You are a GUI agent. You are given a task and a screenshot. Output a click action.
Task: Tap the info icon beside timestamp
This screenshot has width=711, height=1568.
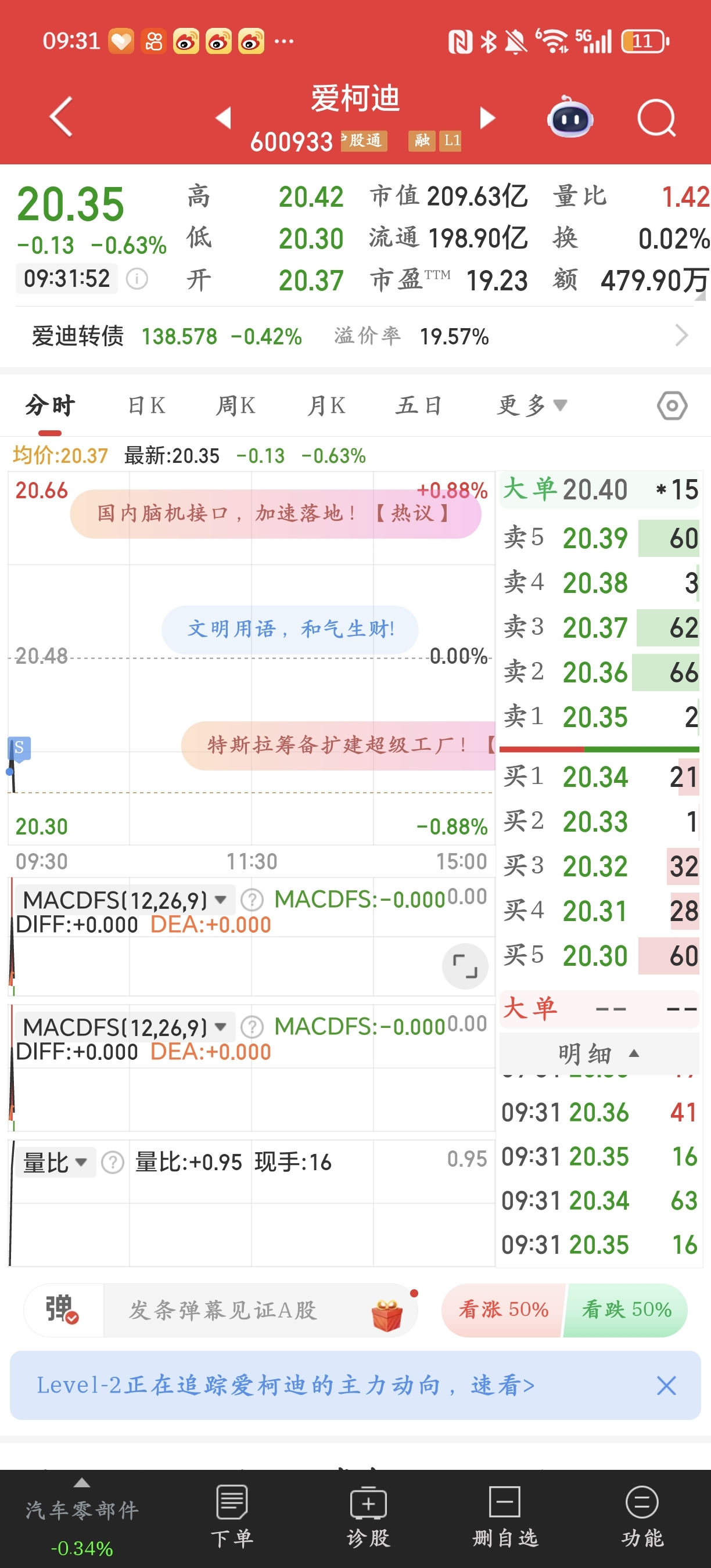[137, 279]
